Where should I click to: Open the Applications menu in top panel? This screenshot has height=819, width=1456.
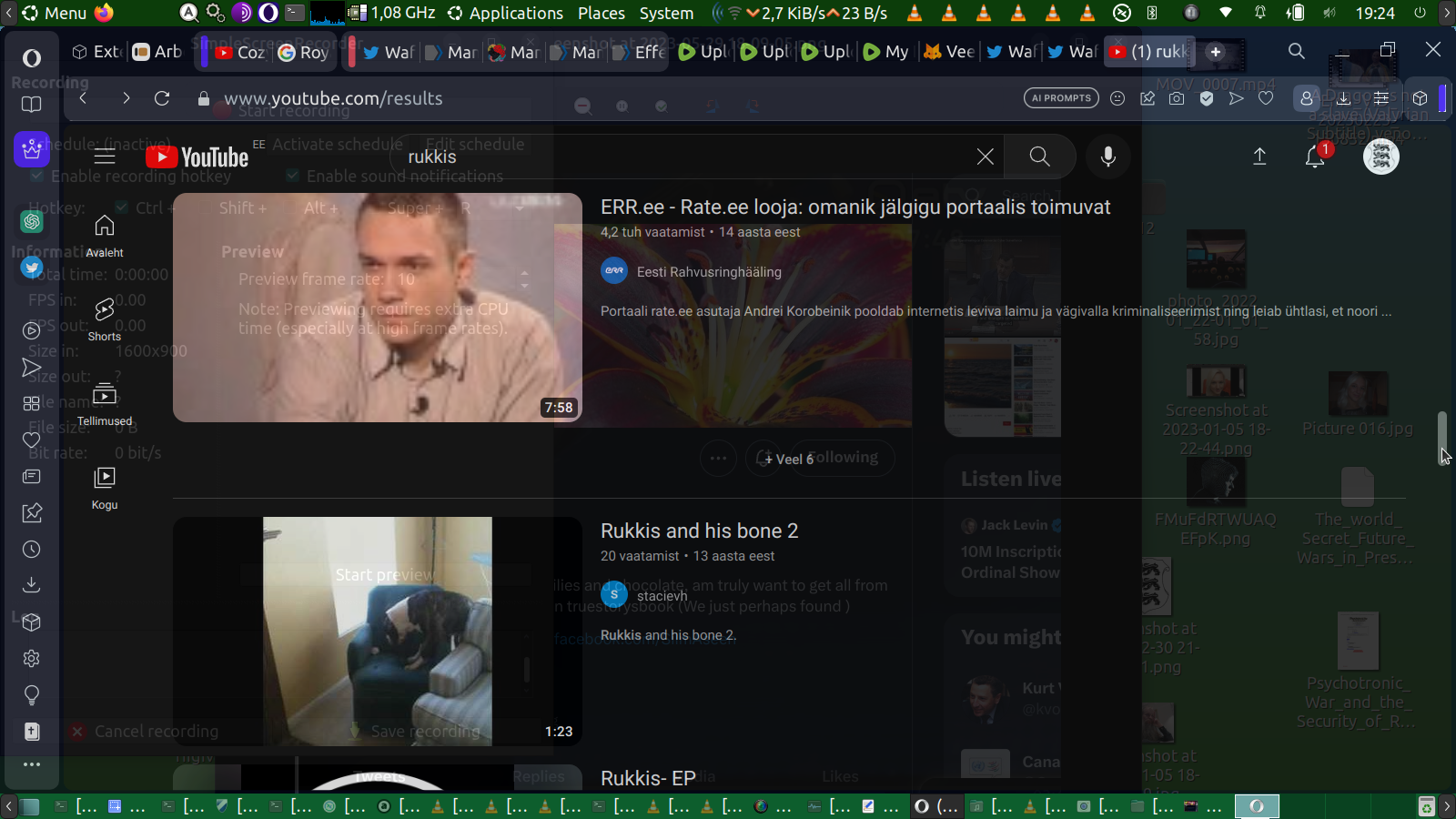(x=506, y=13)
